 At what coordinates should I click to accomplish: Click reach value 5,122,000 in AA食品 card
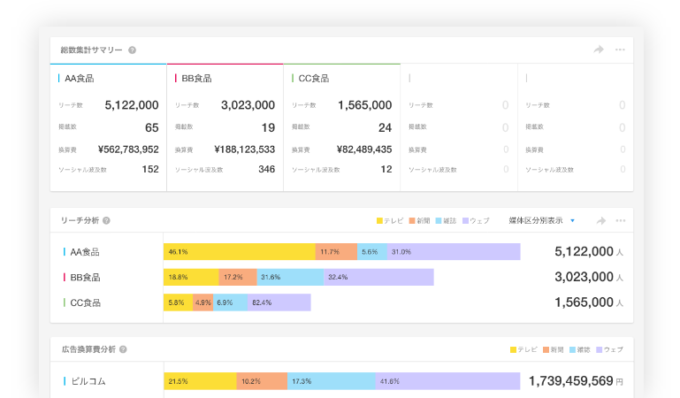[x=131, y=105]
